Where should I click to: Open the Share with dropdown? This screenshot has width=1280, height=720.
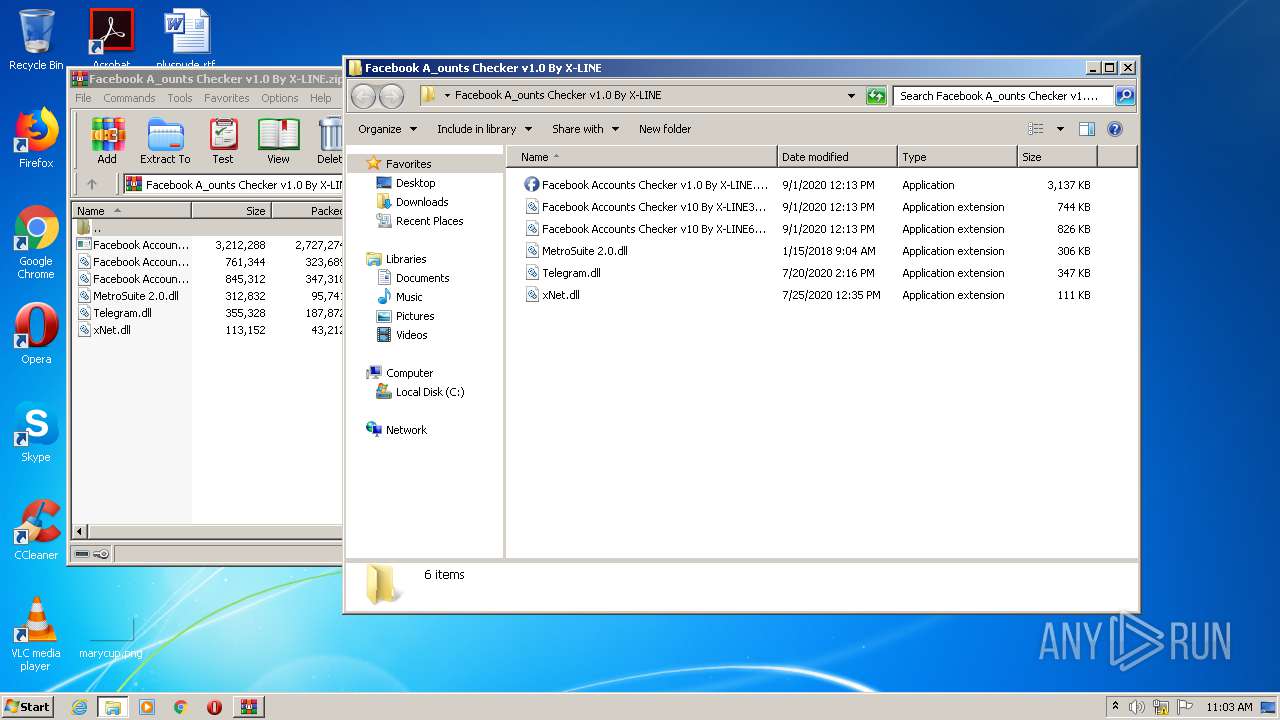585,129
